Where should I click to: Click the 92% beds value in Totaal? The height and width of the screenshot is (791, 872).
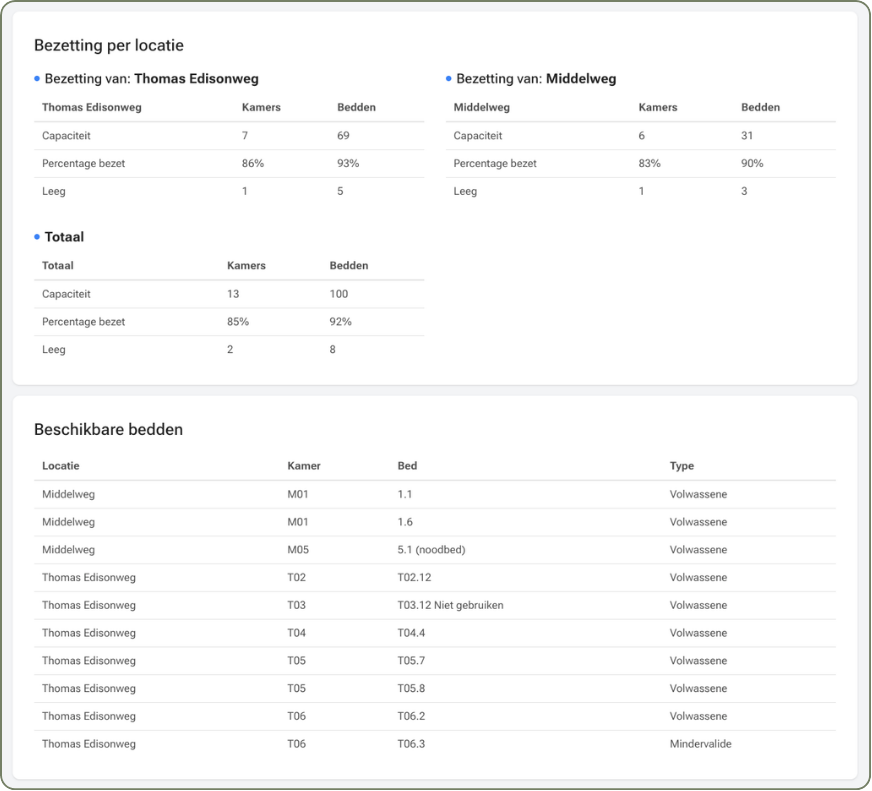tap(340, 322)
